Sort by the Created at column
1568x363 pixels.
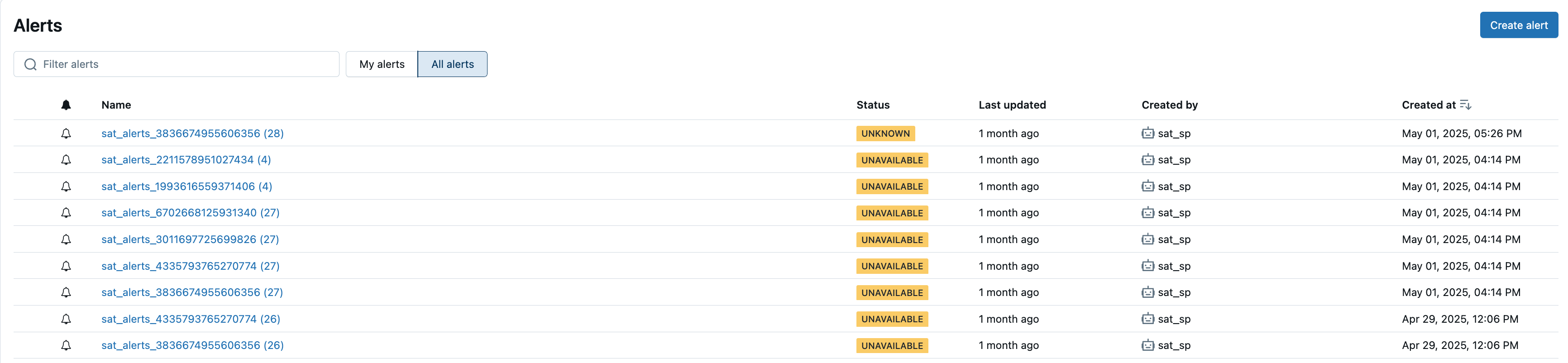tap(1429, 105)
